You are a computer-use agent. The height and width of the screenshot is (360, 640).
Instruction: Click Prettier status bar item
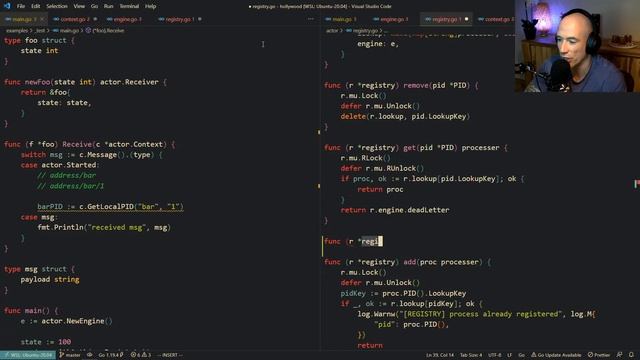[599, 355]
